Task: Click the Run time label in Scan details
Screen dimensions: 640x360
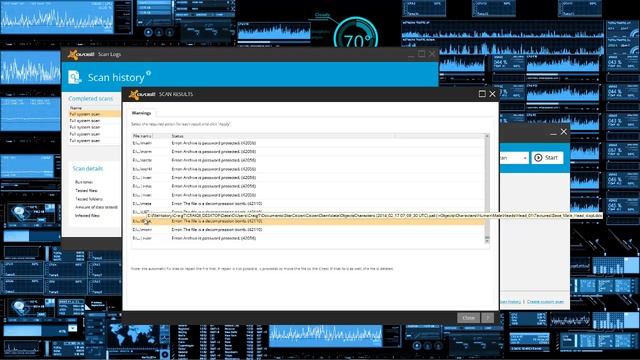Action: (84, 182)
